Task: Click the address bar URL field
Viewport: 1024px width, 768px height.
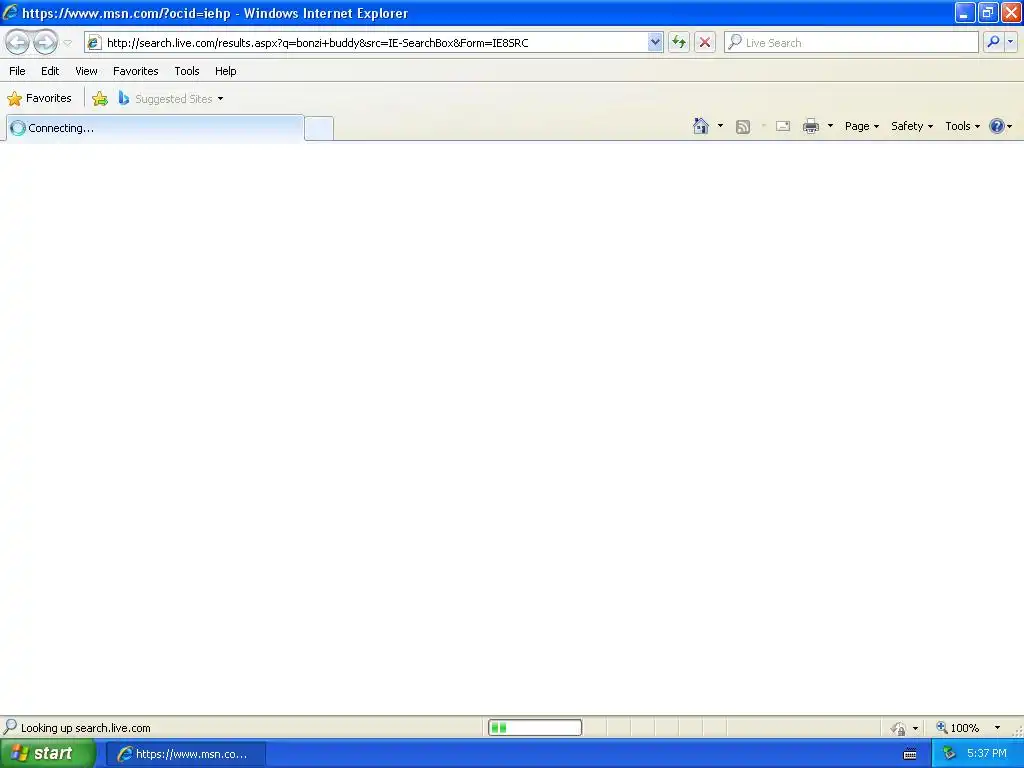Action: (376, 42)
